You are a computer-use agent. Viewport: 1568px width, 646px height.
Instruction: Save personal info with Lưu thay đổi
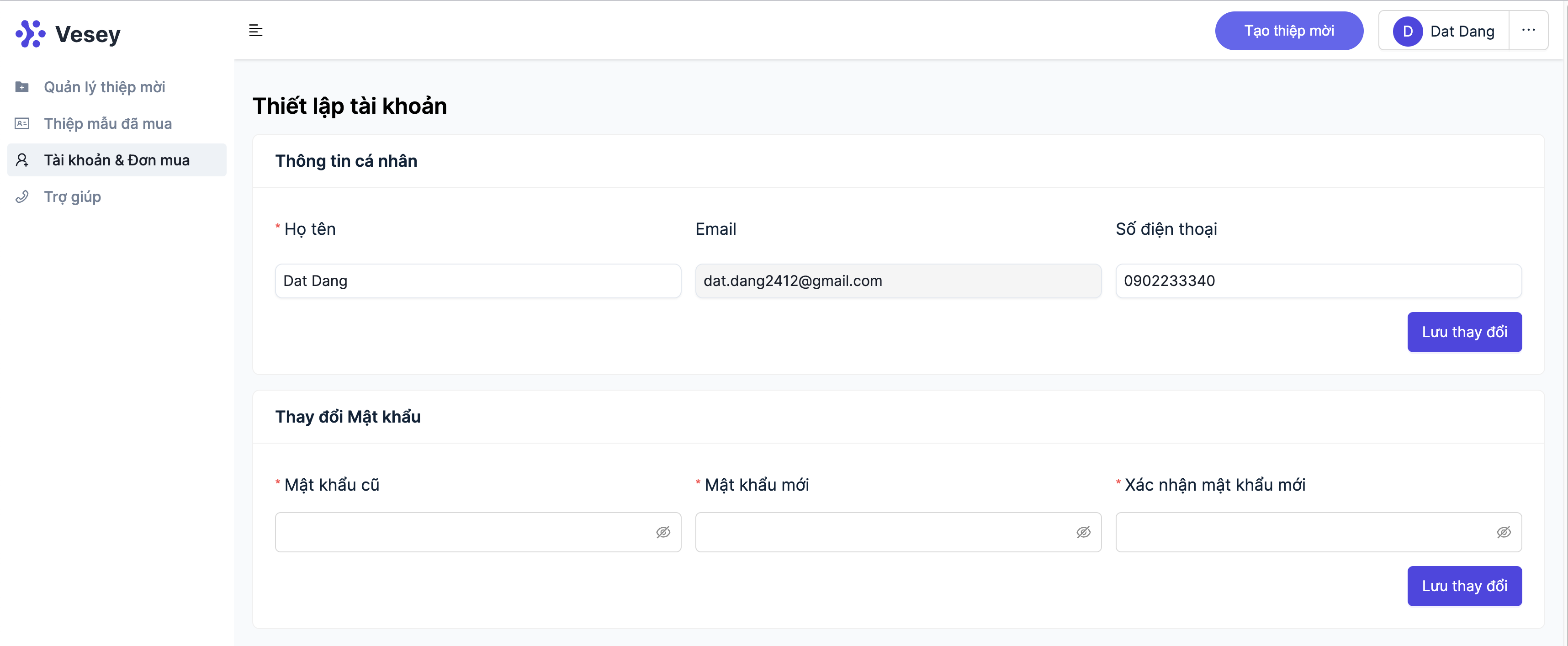click(x=1465, y=332)
